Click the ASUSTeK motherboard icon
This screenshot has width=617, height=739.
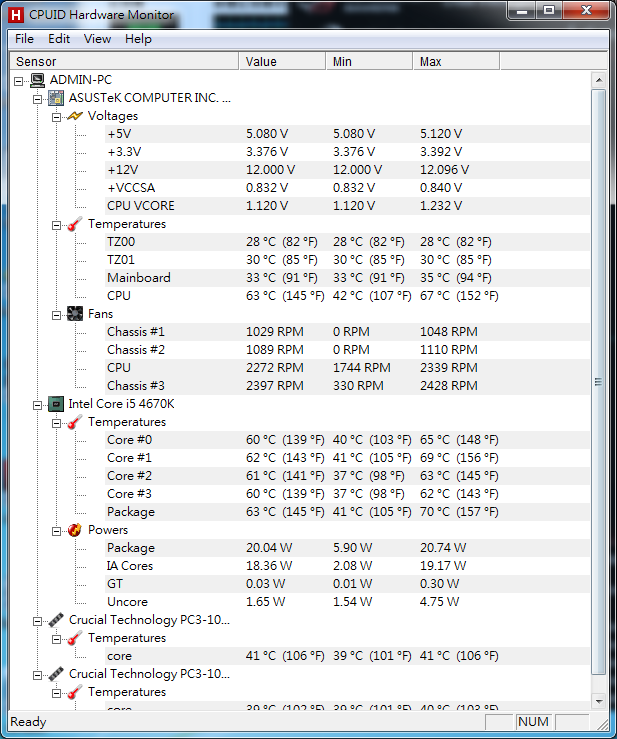click(56, 98)
